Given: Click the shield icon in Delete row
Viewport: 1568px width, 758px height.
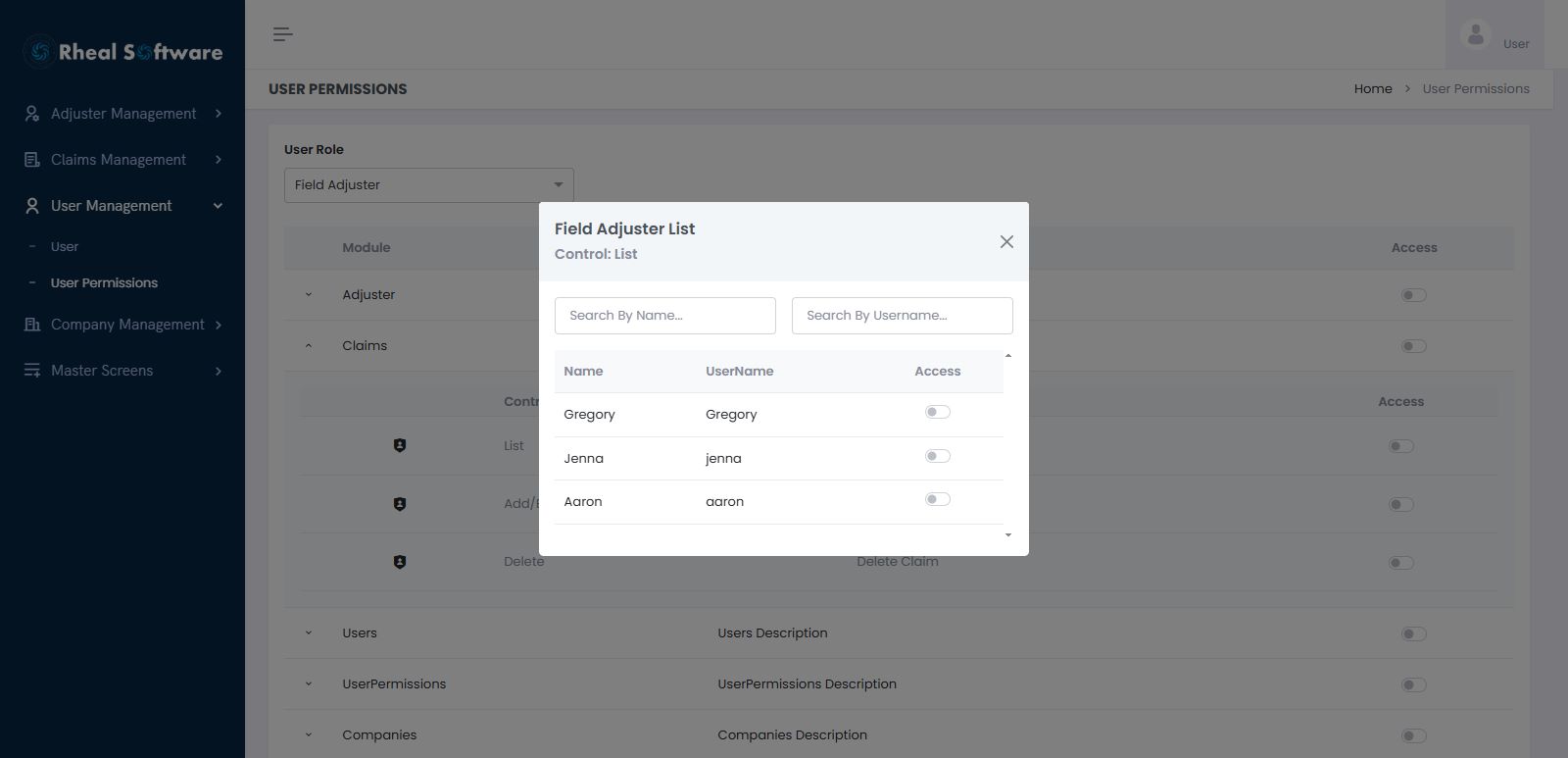Looking at the screenshot, I should (400, 562).
